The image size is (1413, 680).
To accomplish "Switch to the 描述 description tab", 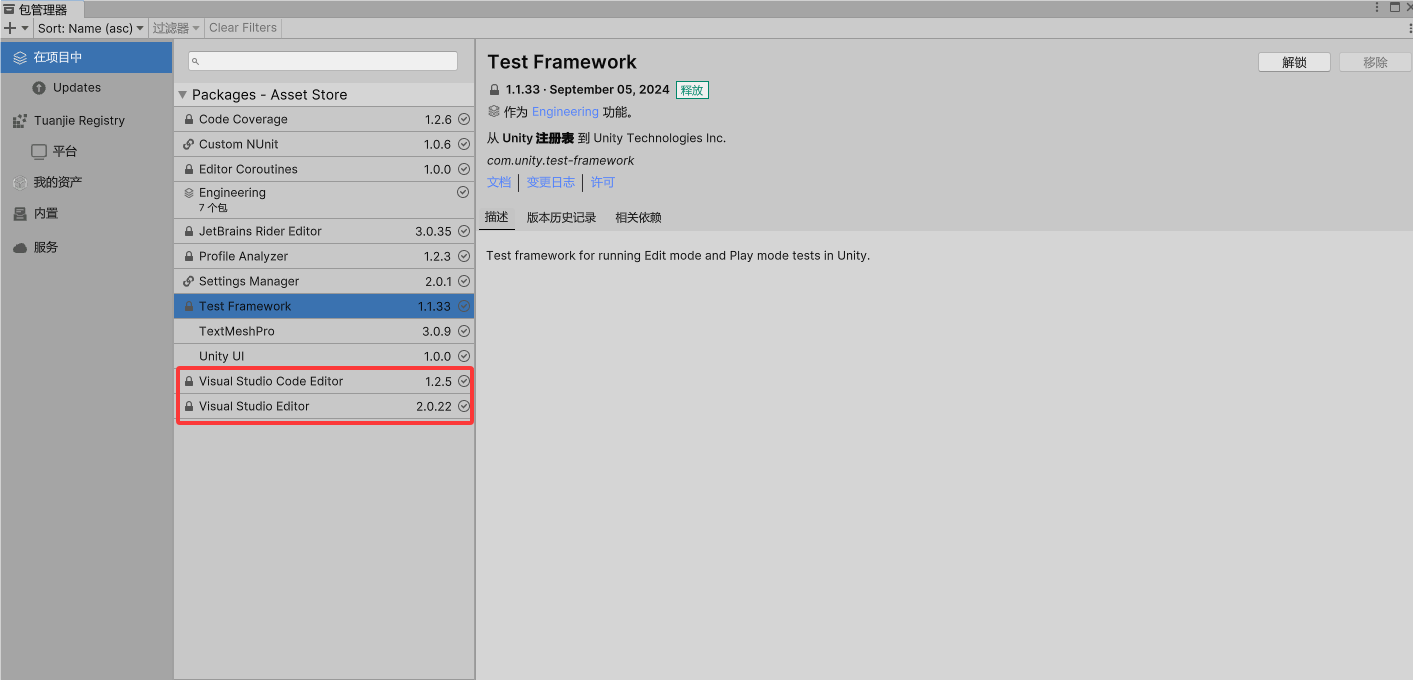I will (497, 217).
